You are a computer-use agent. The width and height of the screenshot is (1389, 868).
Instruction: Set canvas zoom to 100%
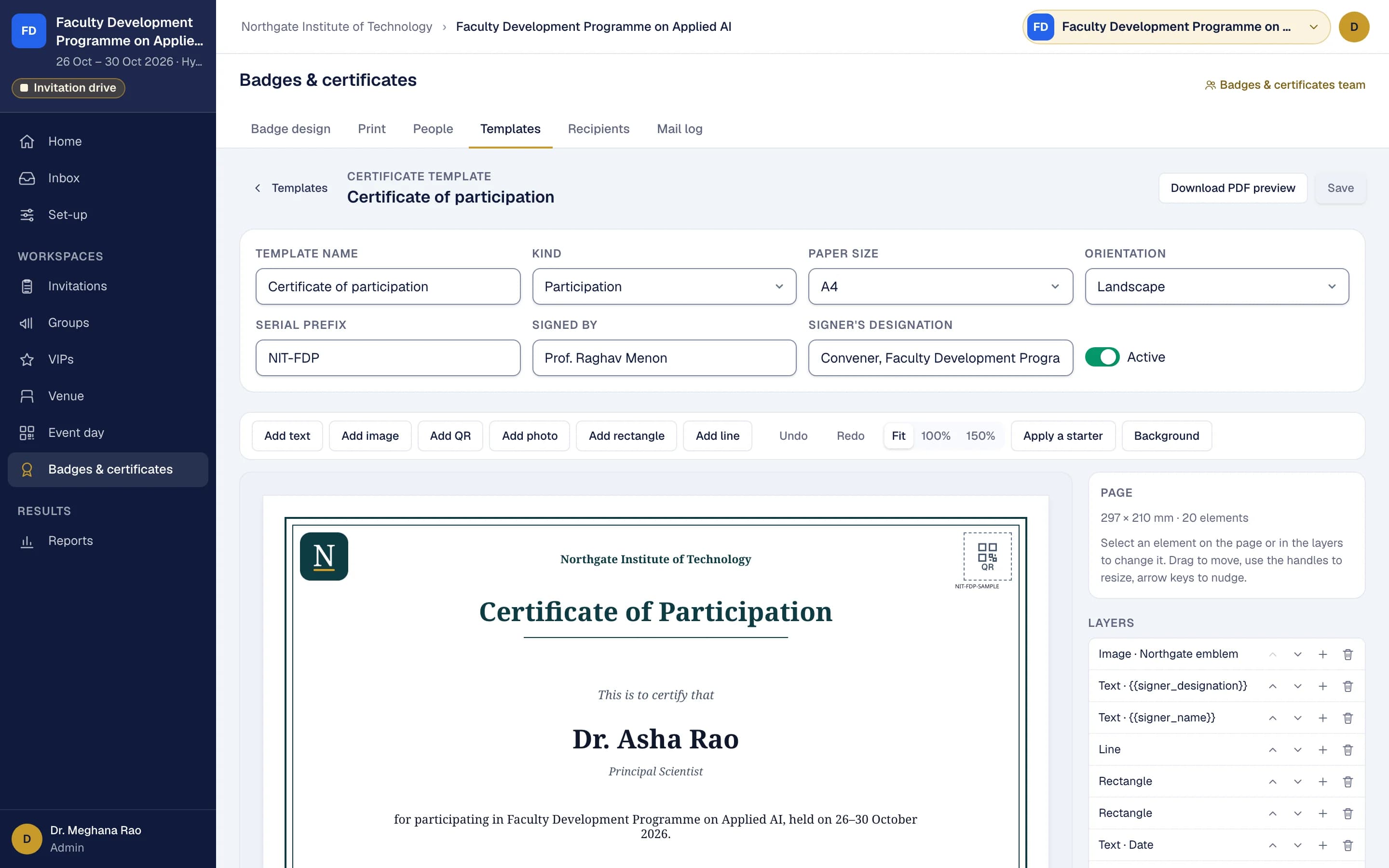tap(936, 436)
